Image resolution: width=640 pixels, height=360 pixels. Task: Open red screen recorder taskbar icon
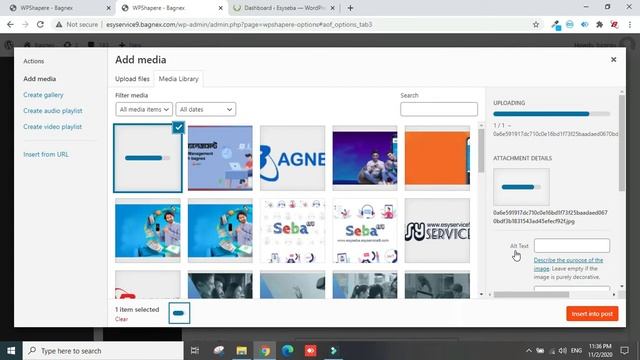[x=311, y=351]
